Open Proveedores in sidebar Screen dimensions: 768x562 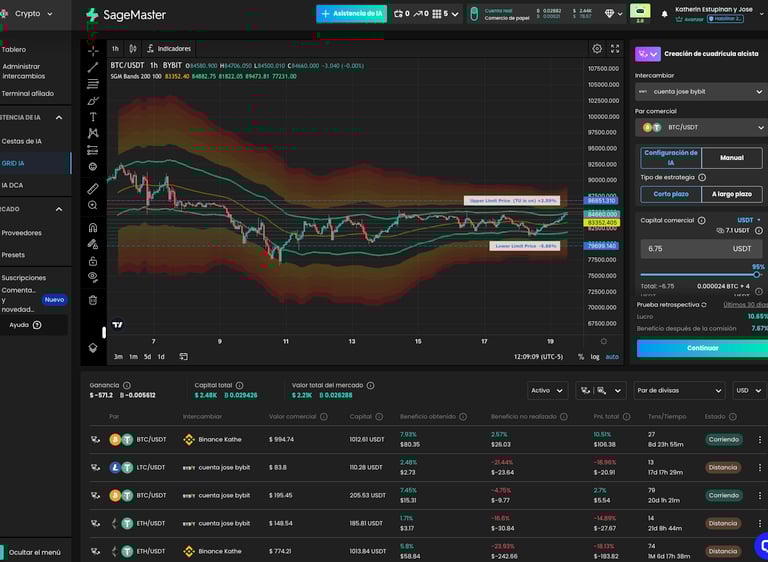point(22,233)
